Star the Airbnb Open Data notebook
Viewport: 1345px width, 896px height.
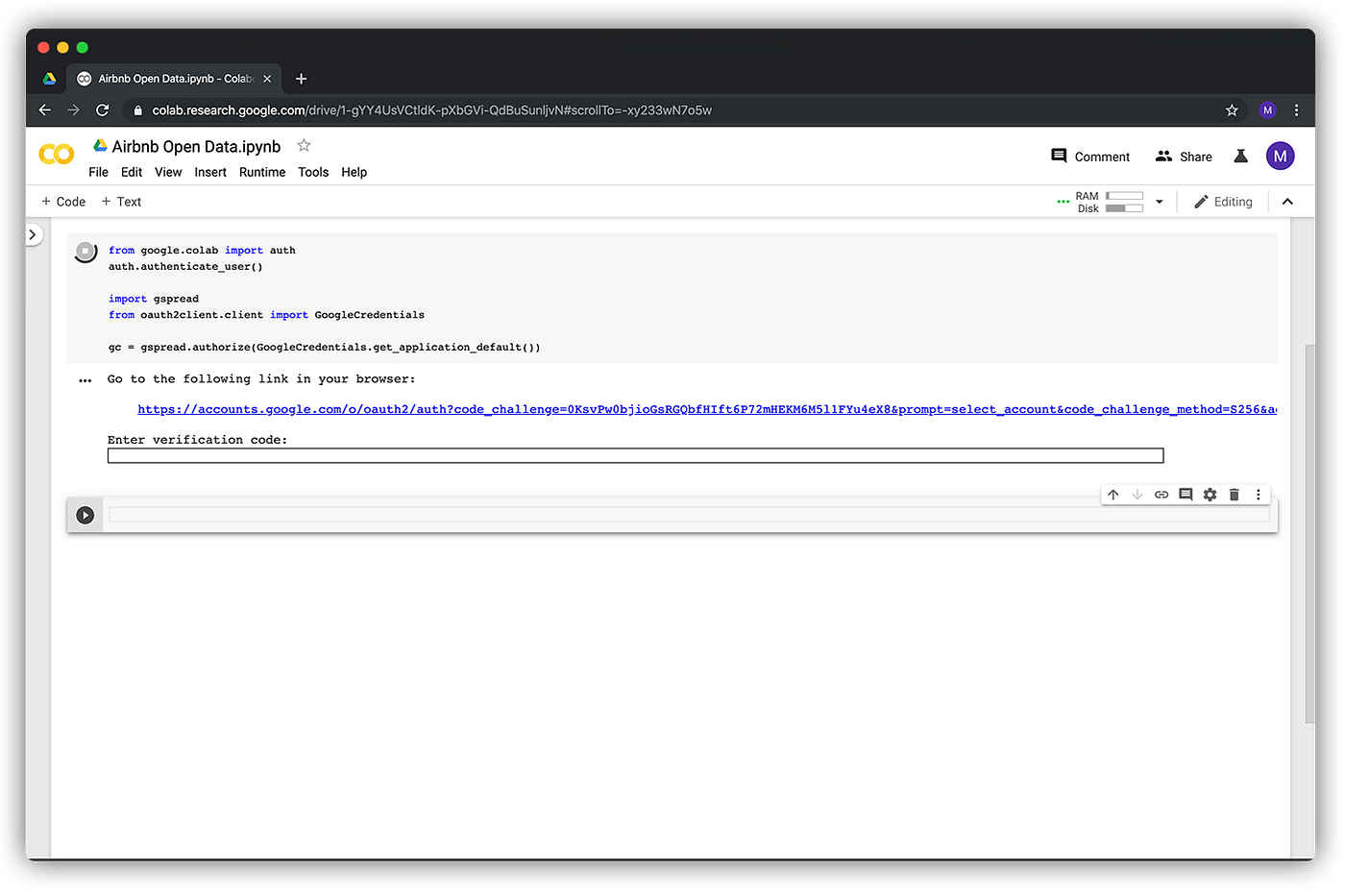click(x=304, y=146)
